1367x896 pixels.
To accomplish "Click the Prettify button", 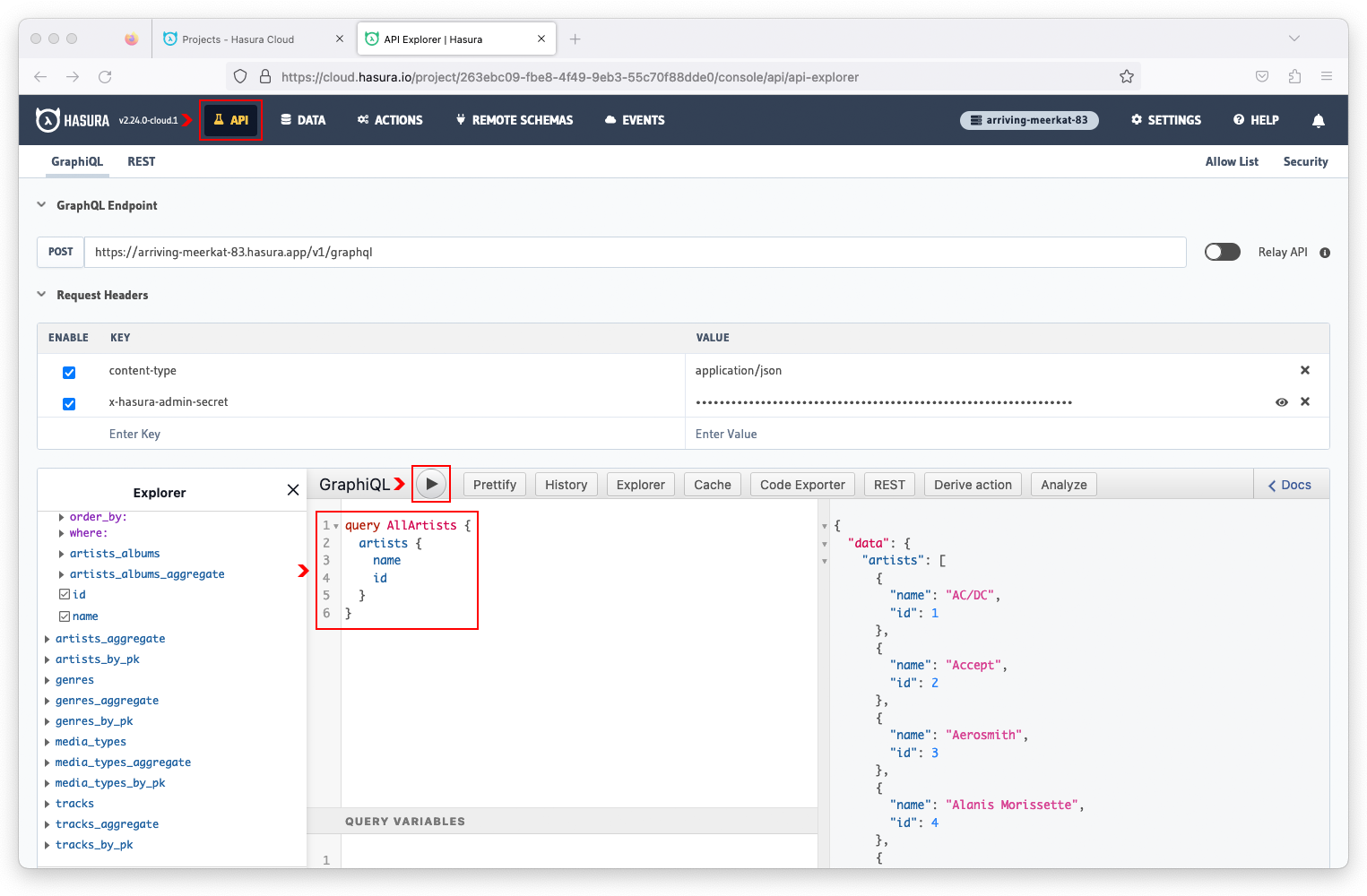I will pyautogui.click(x=494, y=485).
